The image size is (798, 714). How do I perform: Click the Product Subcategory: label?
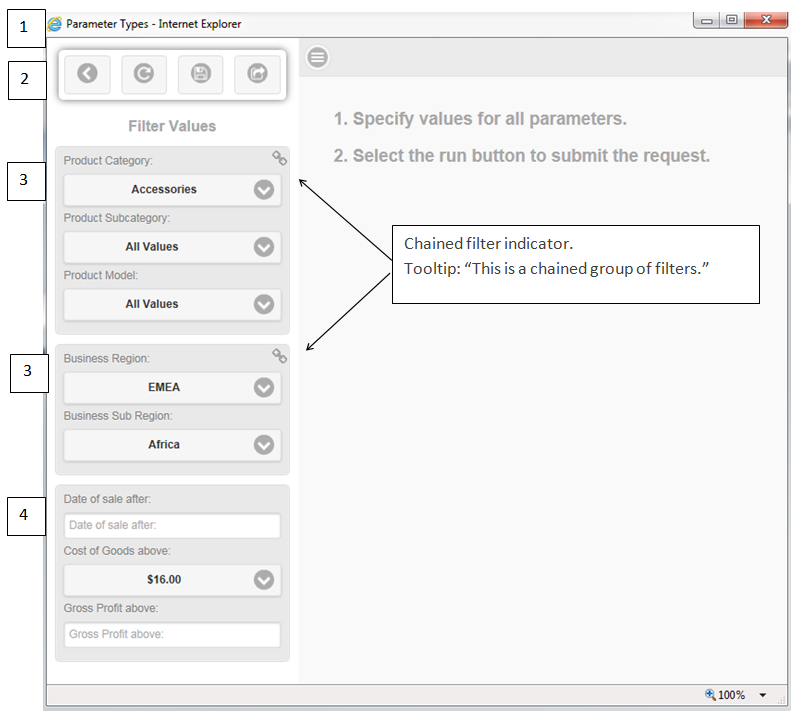click(117, 218)
